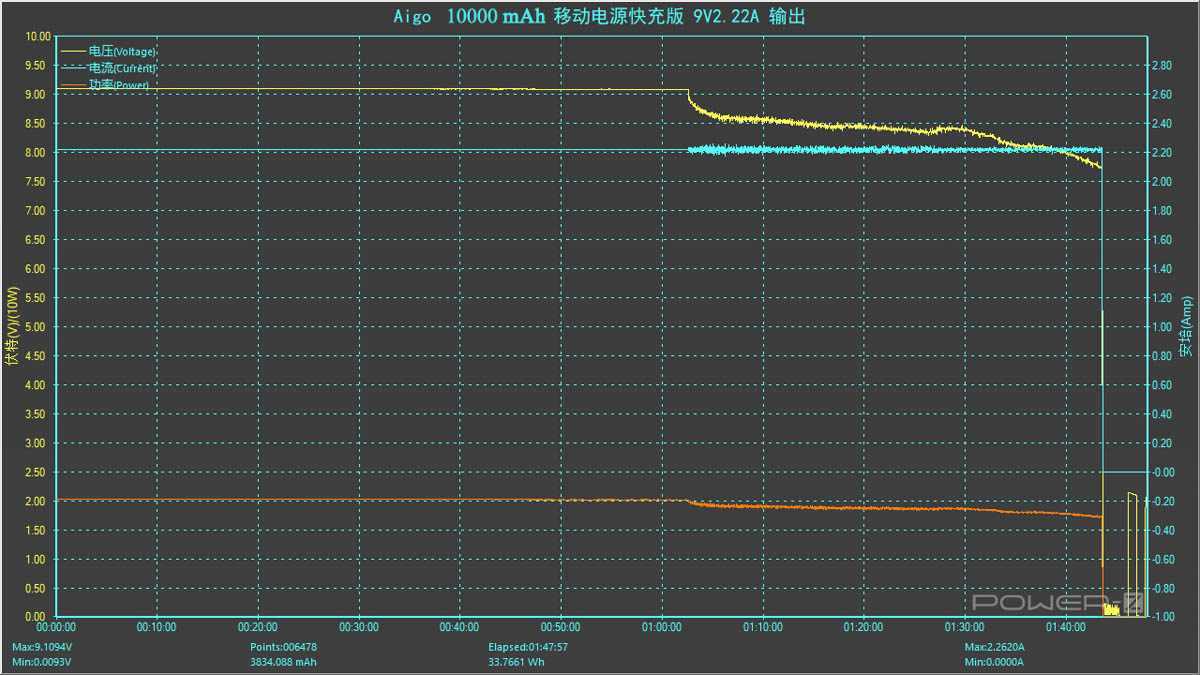Select the 电流(Current) legend label

(x=122, y=68)
